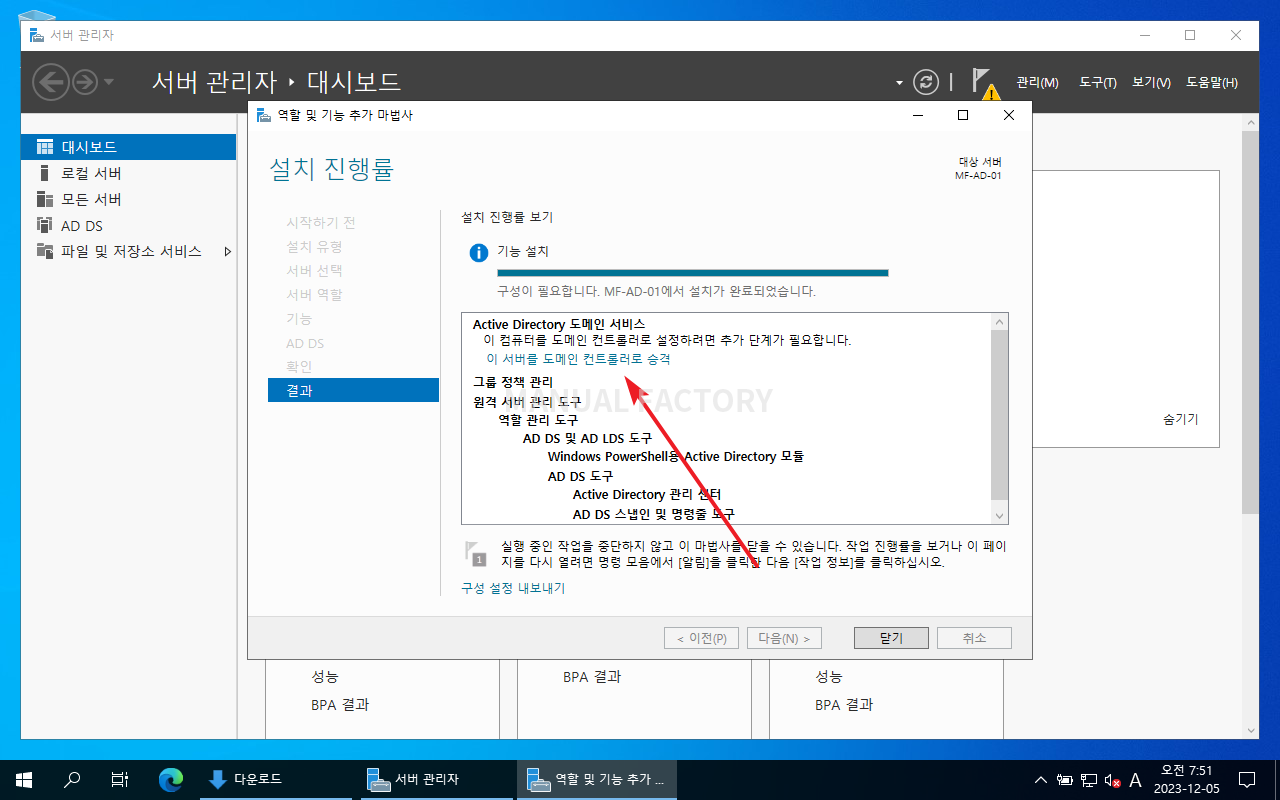Click the 대시보드 sidebar icon
Viewport: 1280px width, 800px height.
click(44, 147)
